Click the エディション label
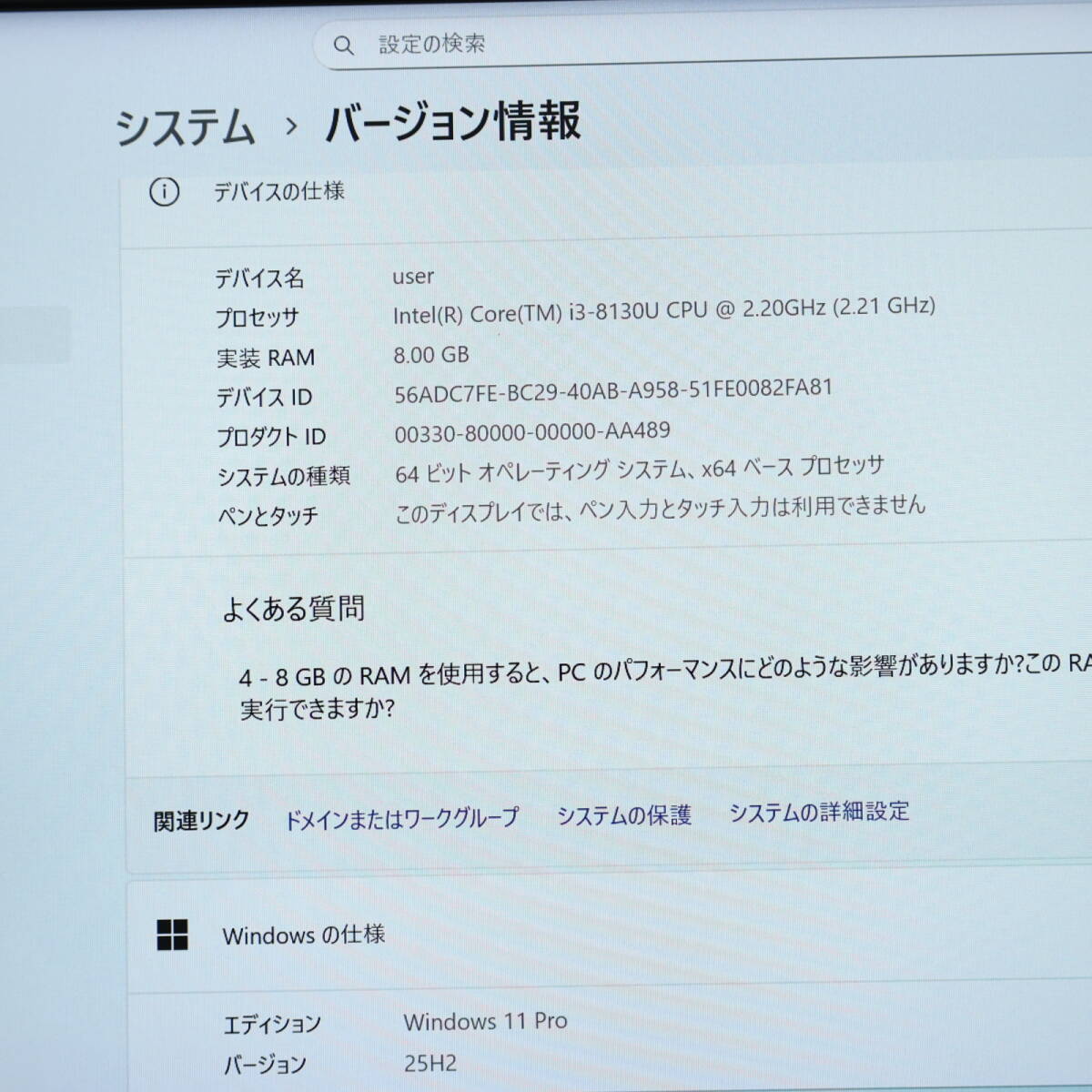The width and height of the screenshot is (1092, 1092). click(x=272, y=1025)
